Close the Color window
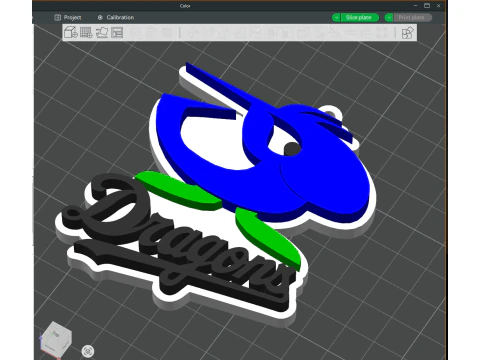480x360 pixels. click(439, 6)
